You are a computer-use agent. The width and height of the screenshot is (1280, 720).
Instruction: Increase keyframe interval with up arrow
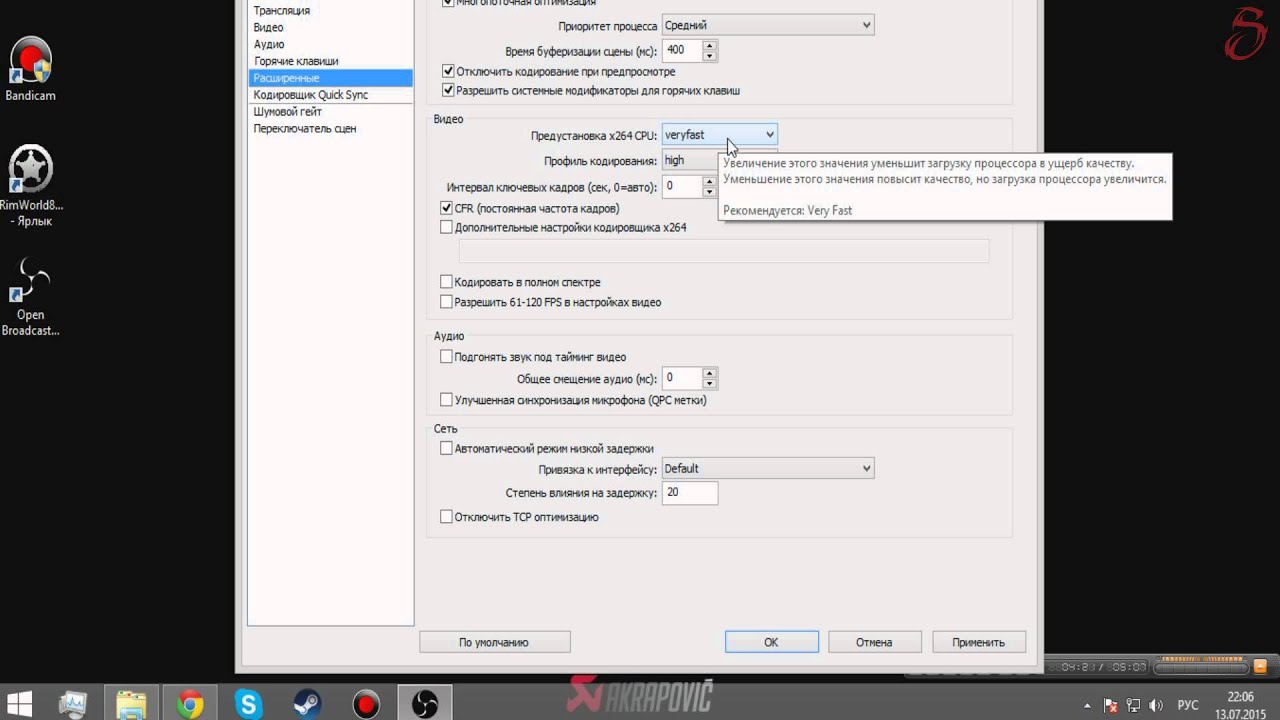point(710,181)
